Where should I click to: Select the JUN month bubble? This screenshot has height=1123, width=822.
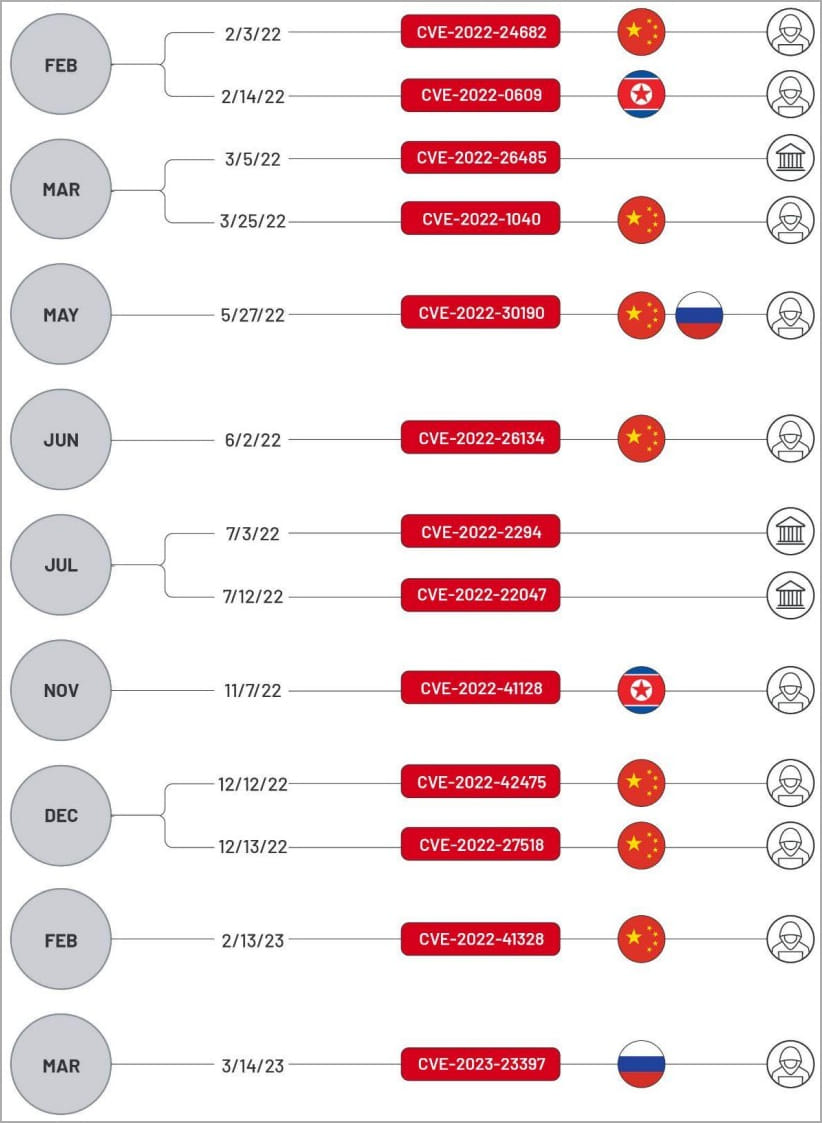(61, 440)
